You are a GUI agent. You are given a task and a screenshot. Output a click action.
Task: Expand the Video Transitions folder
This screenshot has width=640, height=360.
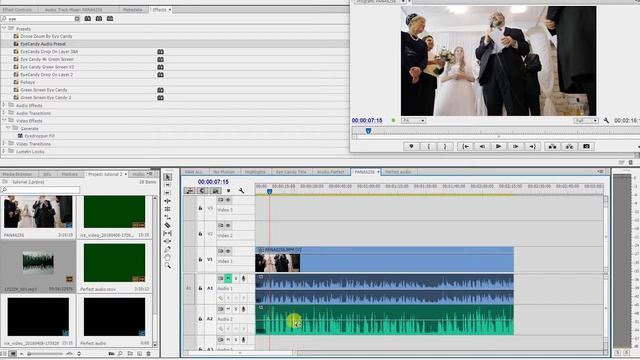tap(4, 143)
